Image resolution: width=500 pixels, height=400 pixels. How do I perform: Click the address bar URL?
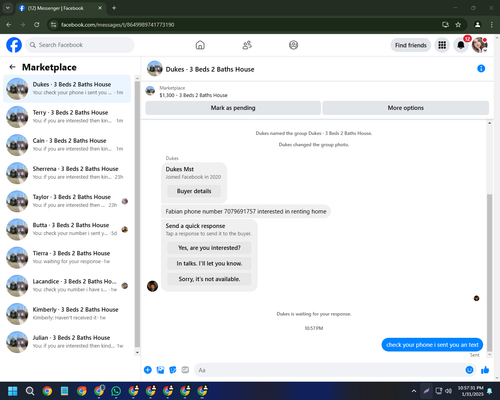[117, 25]
